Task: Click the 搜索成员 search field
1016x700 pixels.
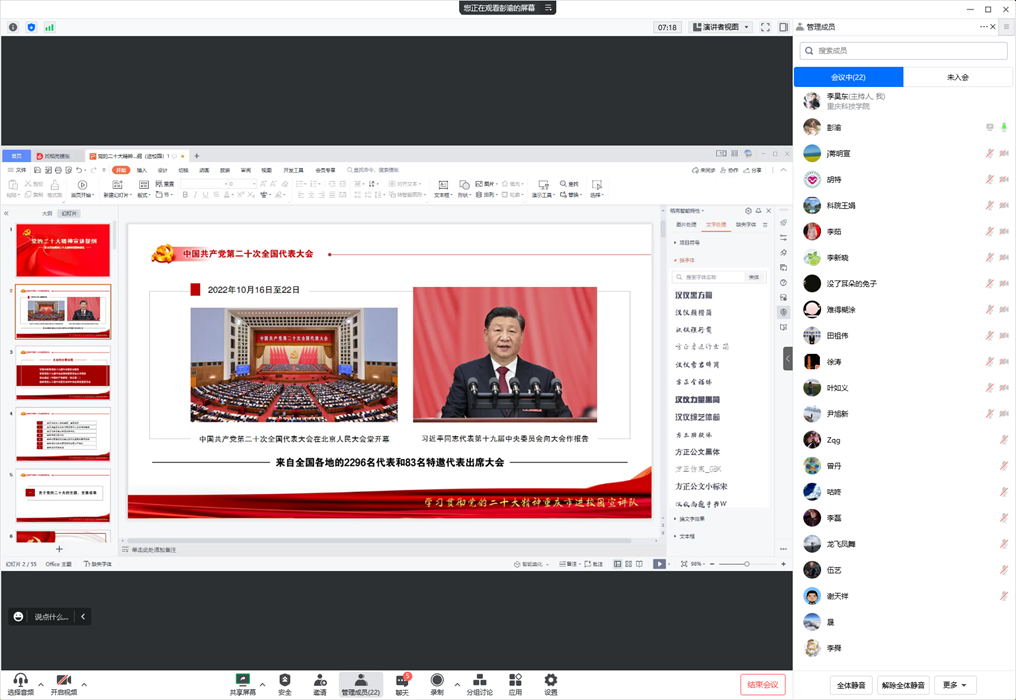Action: 903,50
